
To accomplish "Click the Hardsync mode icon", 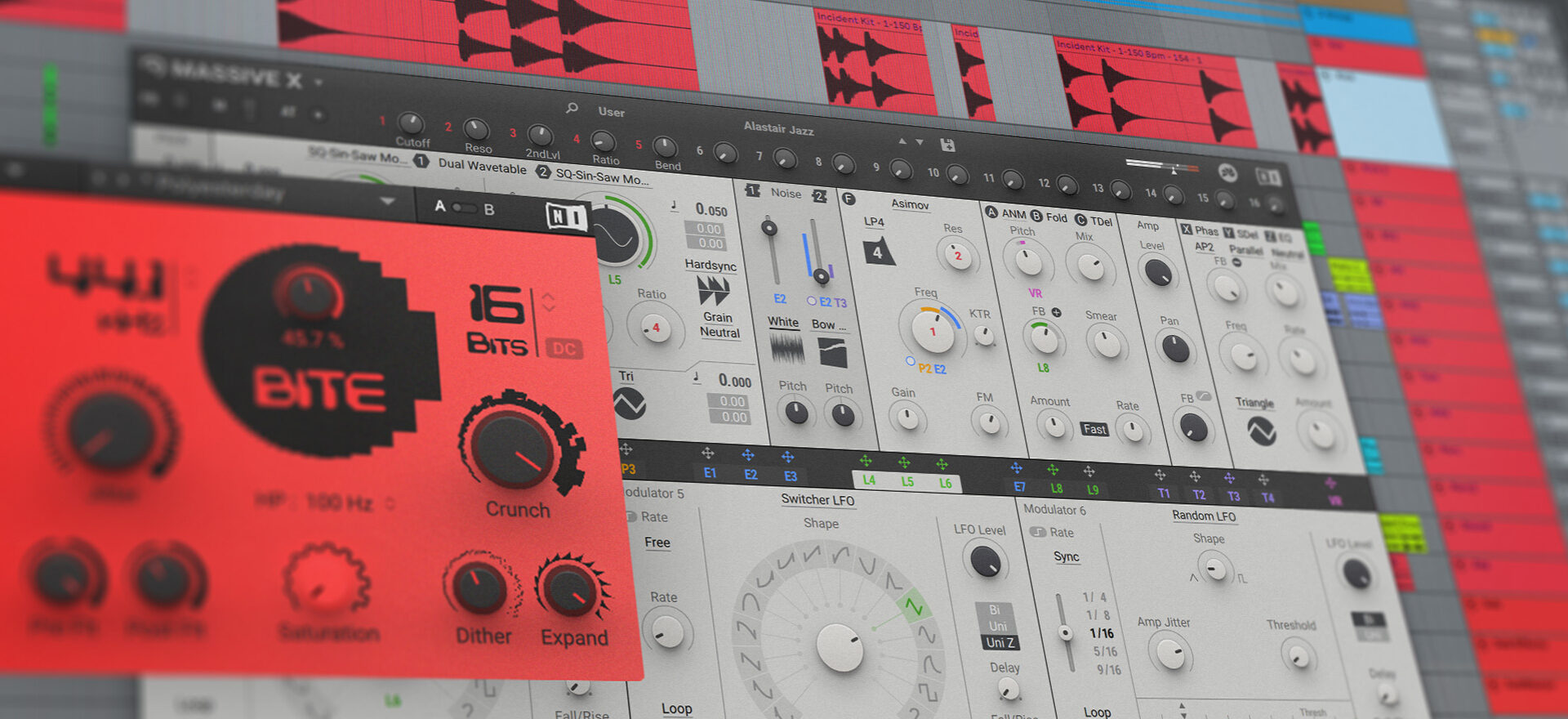I will 713,290.
